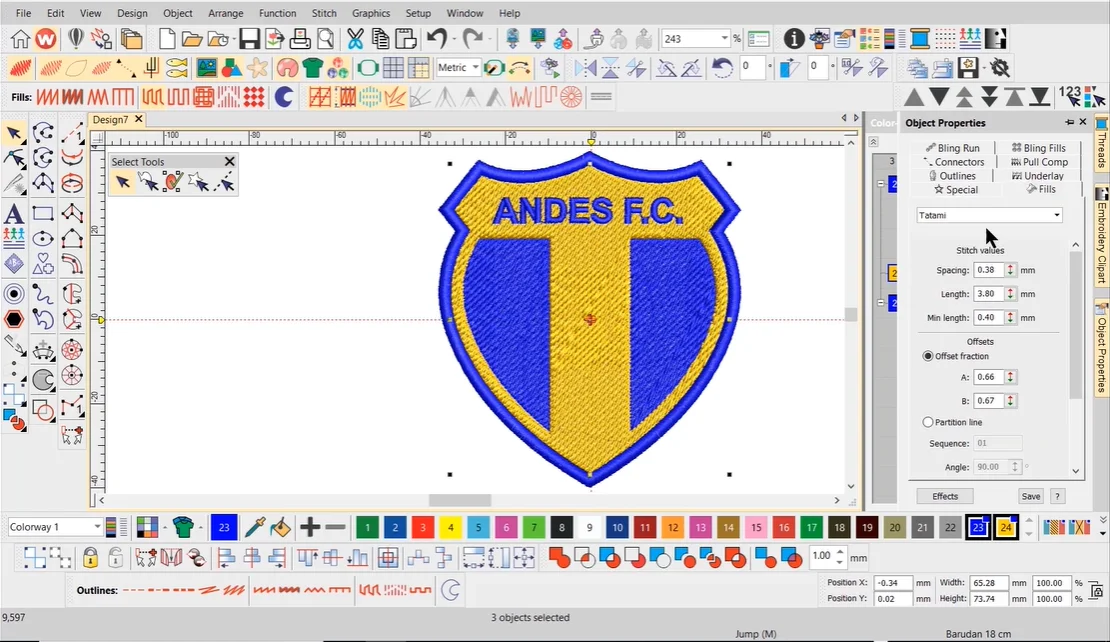This screenshot has height=642, width=1110.
Task: Pick a color with the eyedropper tool
Action: [x=254, y=527]
